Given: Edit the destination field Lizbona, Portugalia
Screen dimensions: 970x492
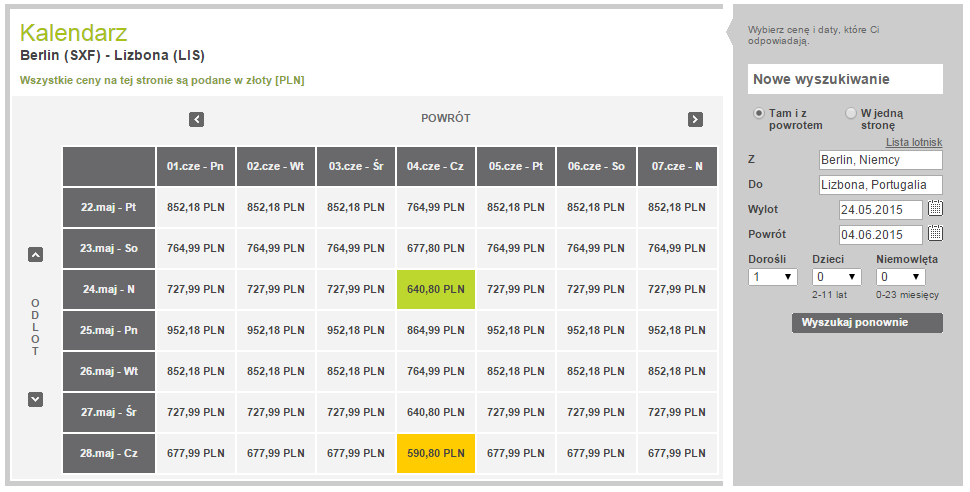Looking at the screenshot, I should coord(881,184).
